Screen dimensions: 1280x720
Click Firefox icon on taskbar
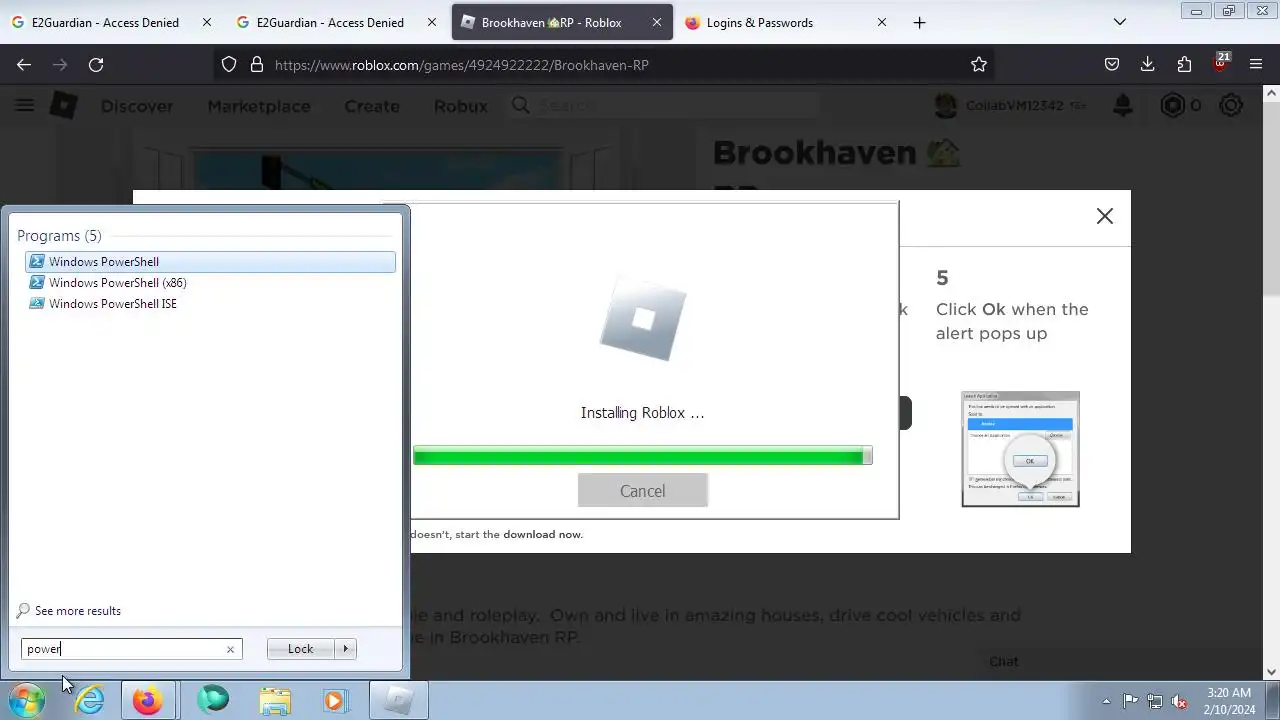tap(148, 700)
